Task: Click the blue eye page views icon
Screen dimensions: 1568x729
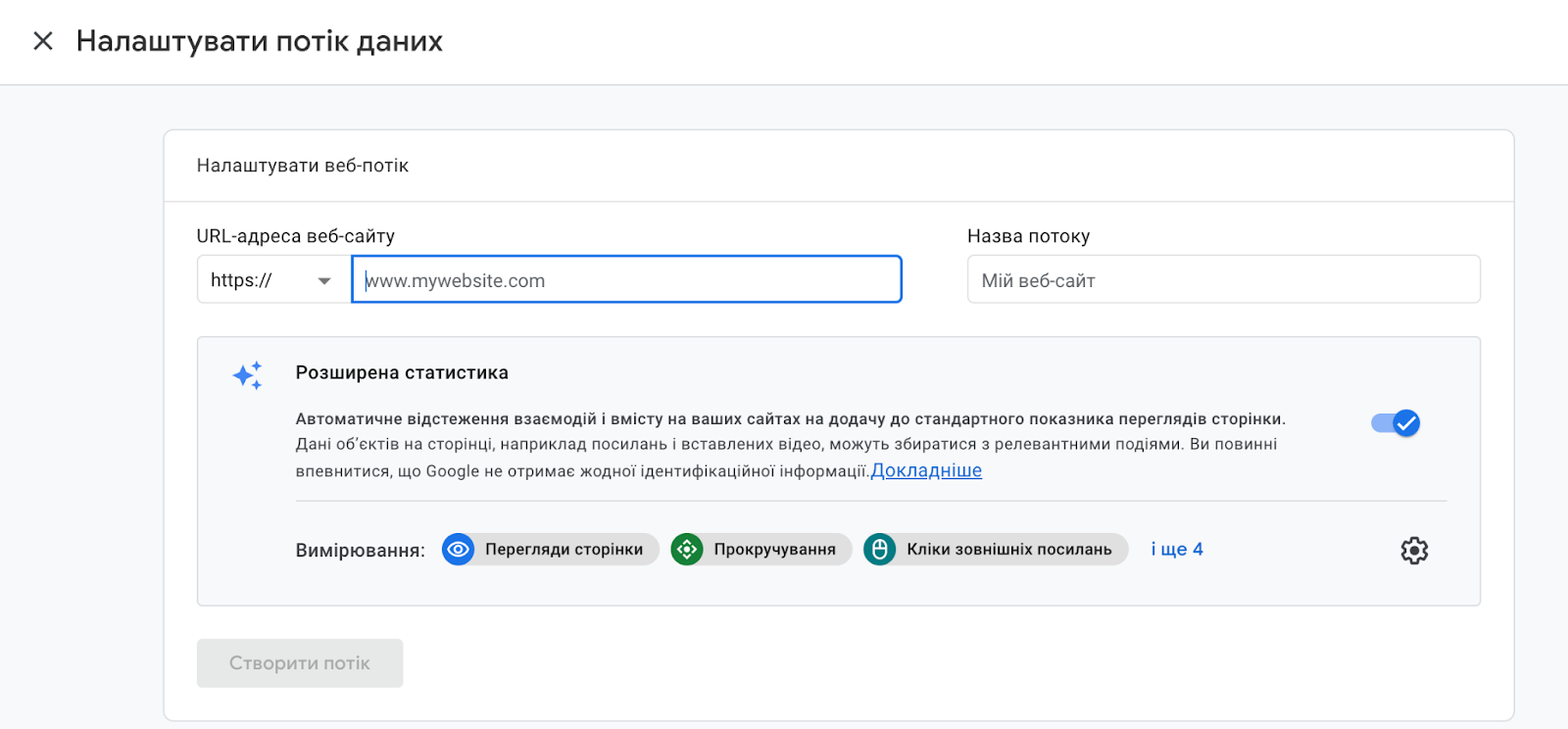Action: pos(458,550)
